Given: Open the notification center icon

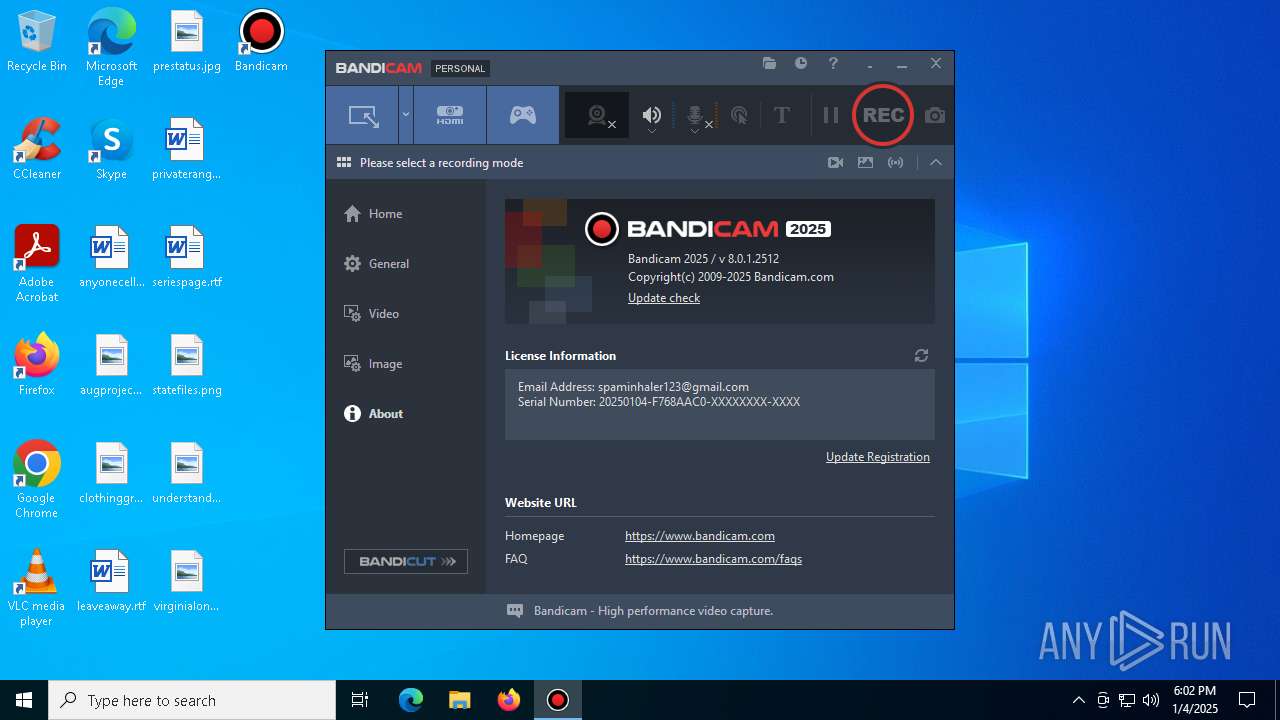Looking at the screenshot, I should click(x=1247, y=700).
